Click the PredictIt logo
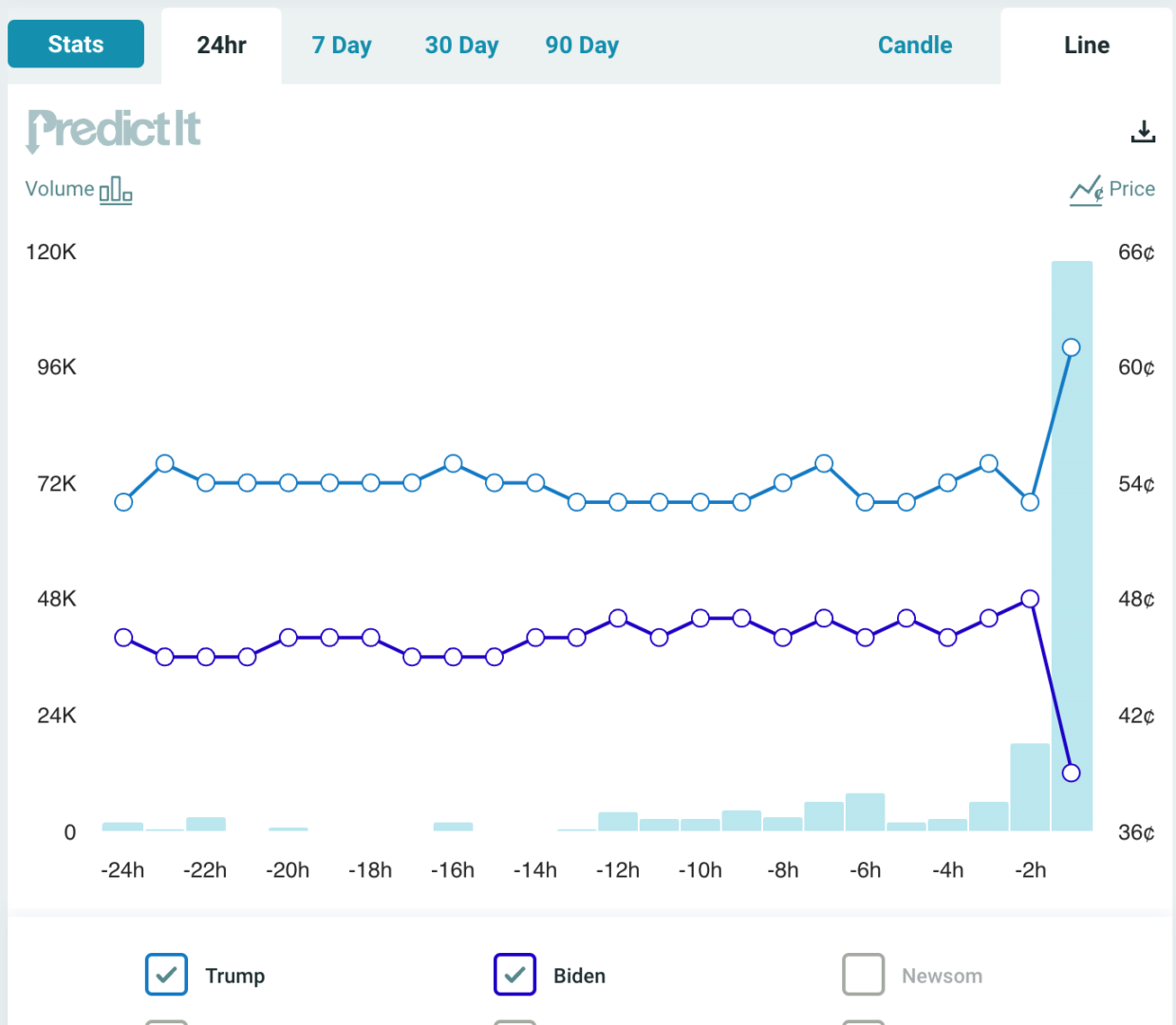Screen dimensions: 1176x1025 click(x=114, y=130)
